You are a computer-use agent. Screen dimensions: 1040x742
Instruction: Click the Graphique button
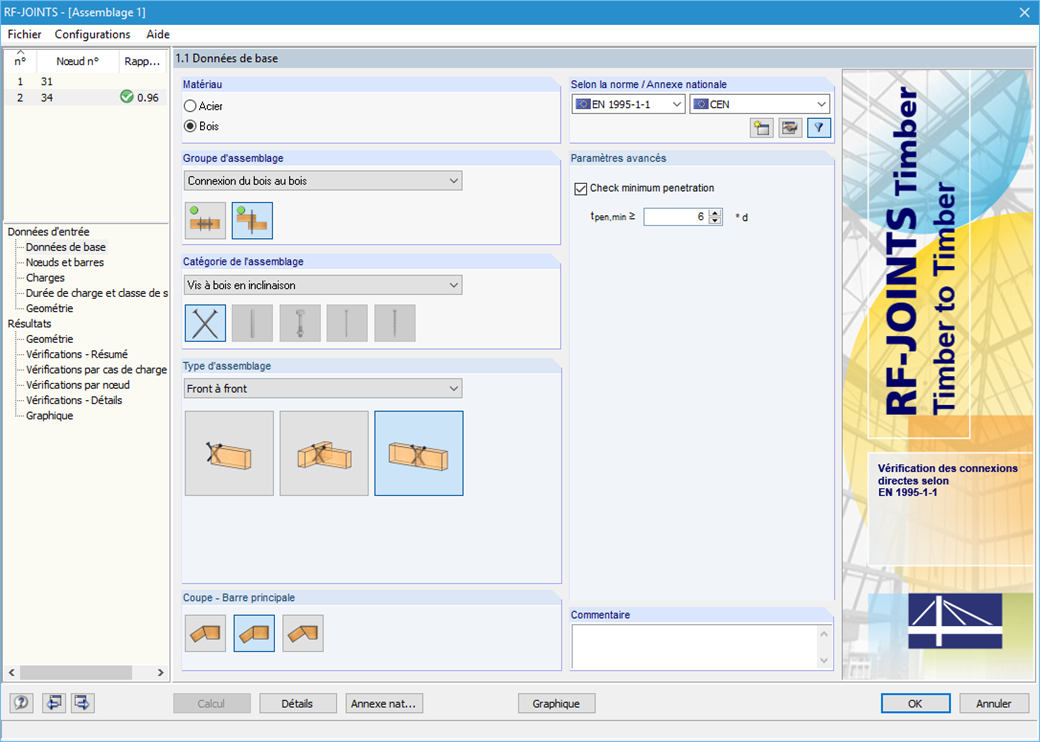(x=556, y=704)
